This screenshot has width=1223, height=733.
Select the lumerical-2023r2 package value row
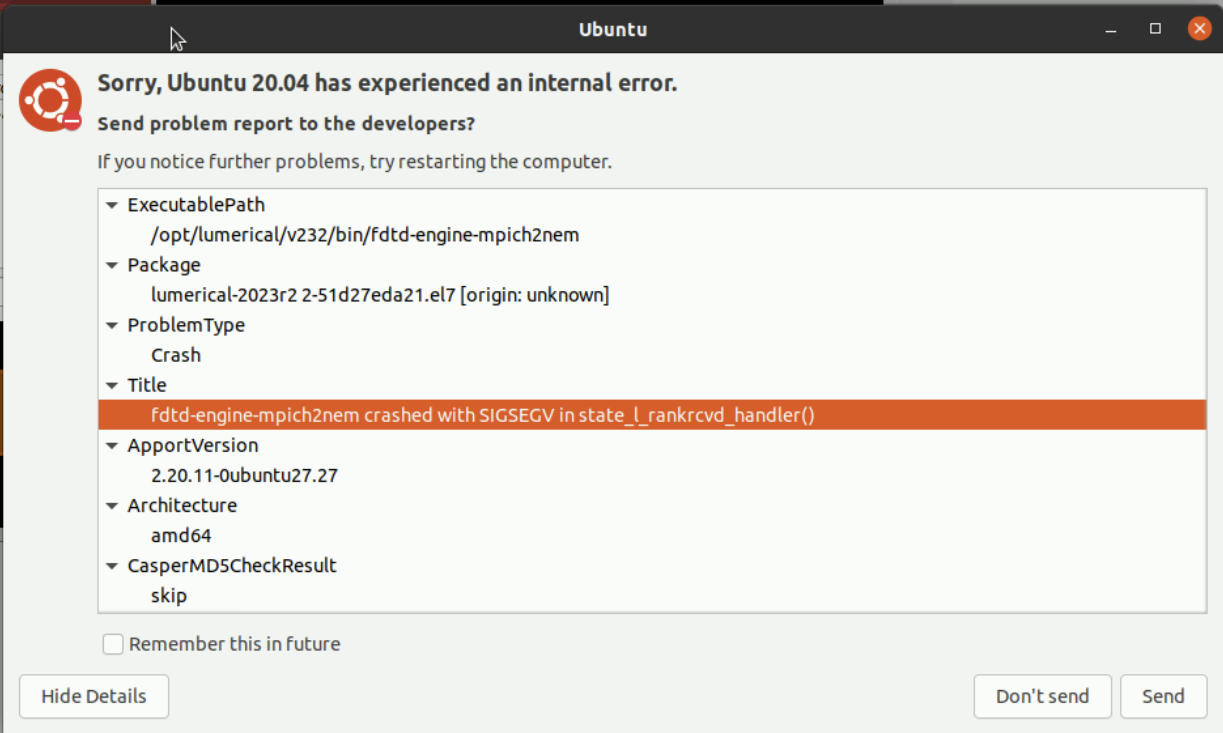(380, 295)
